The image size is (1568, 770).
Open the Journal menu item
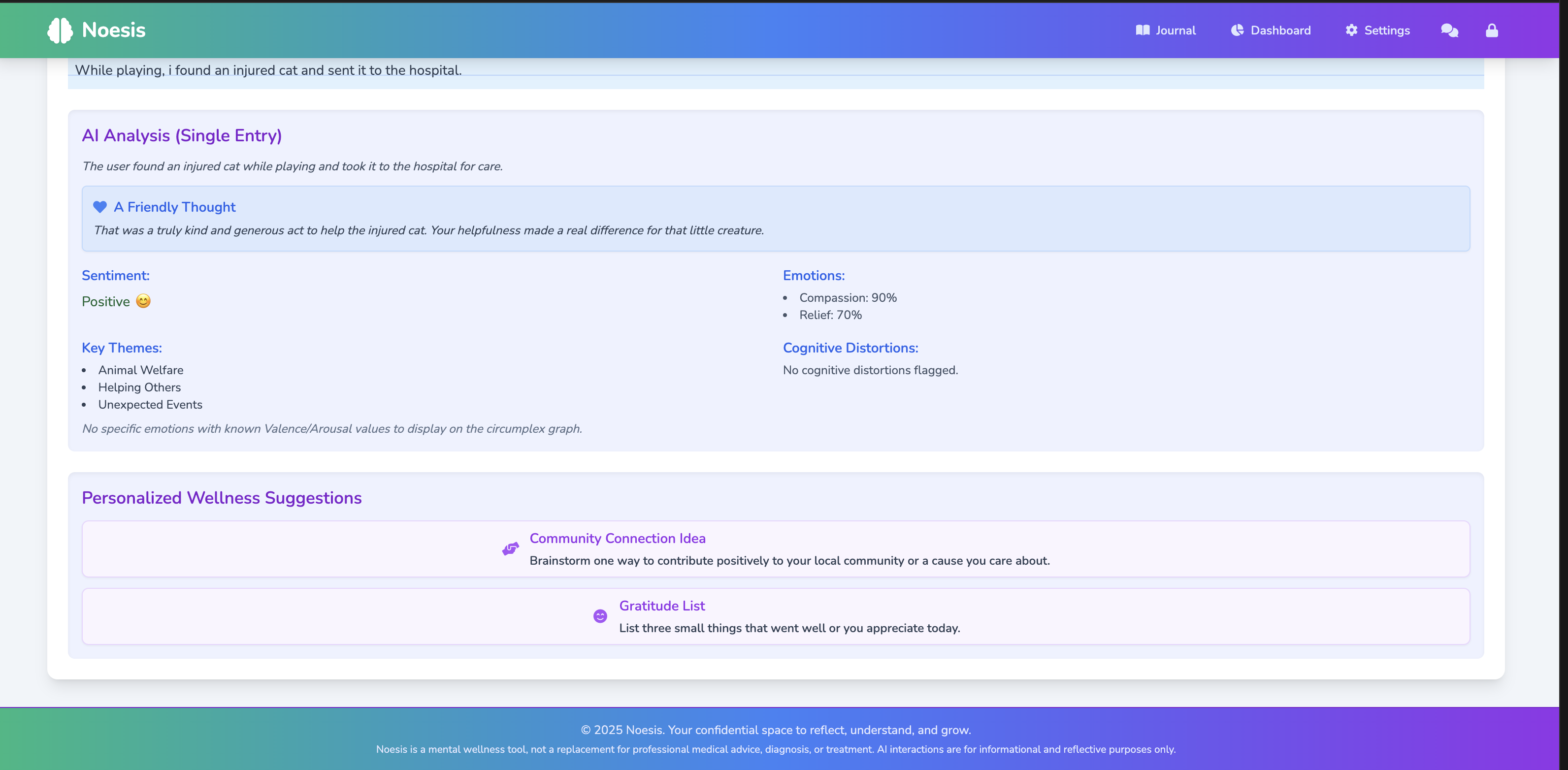coord(1175,31)
